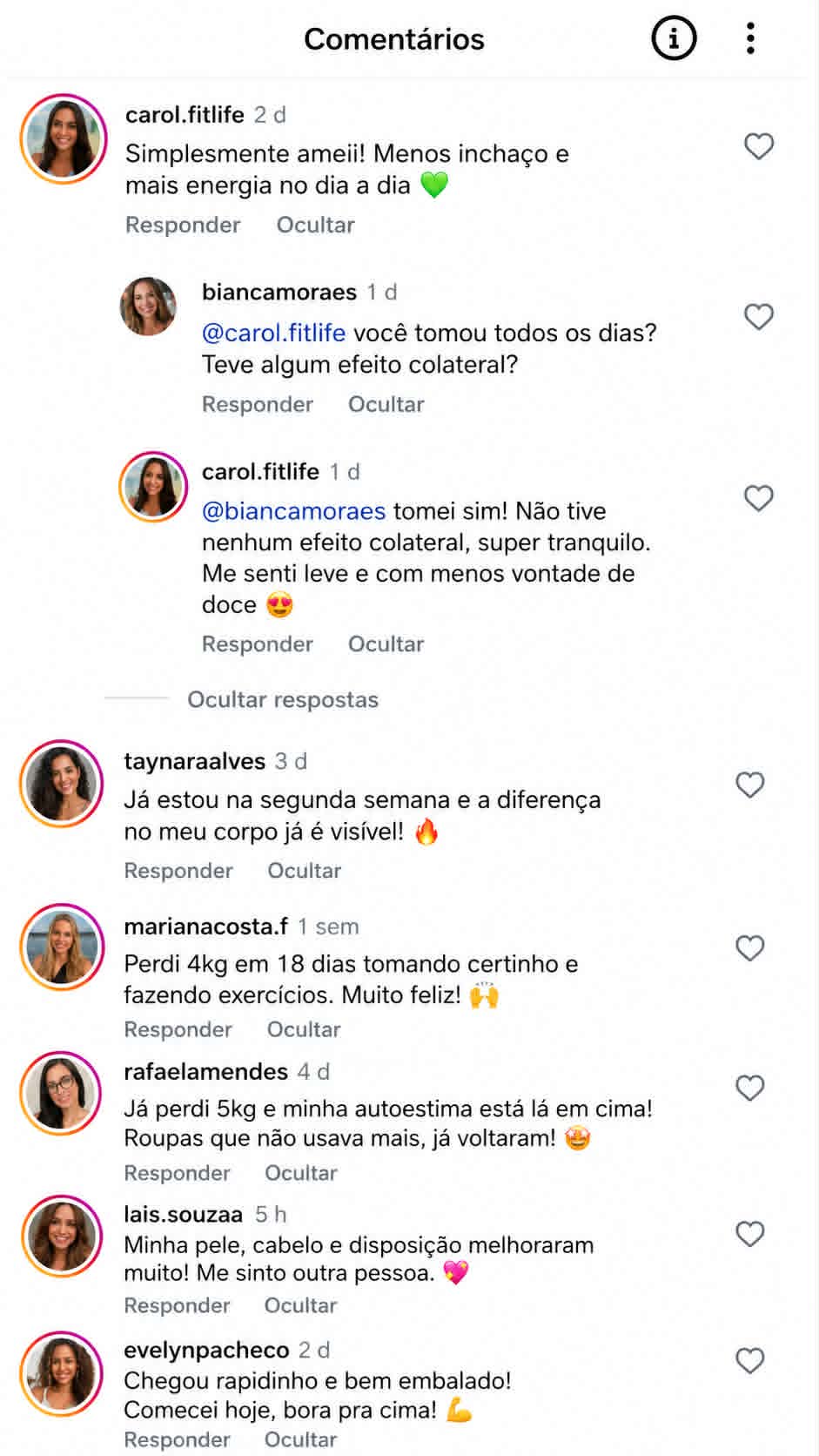This screenshot has width=819, height=1456.
Task: Open the three-dot options menu
Action: point(750,38)
